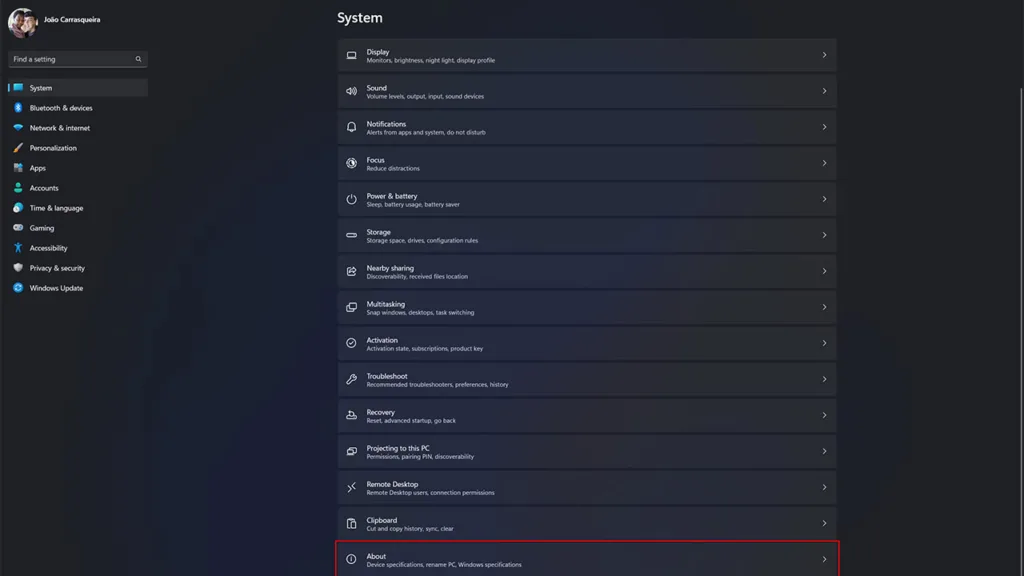
Task: Click the Focus icon
Action: coord(351,163)
